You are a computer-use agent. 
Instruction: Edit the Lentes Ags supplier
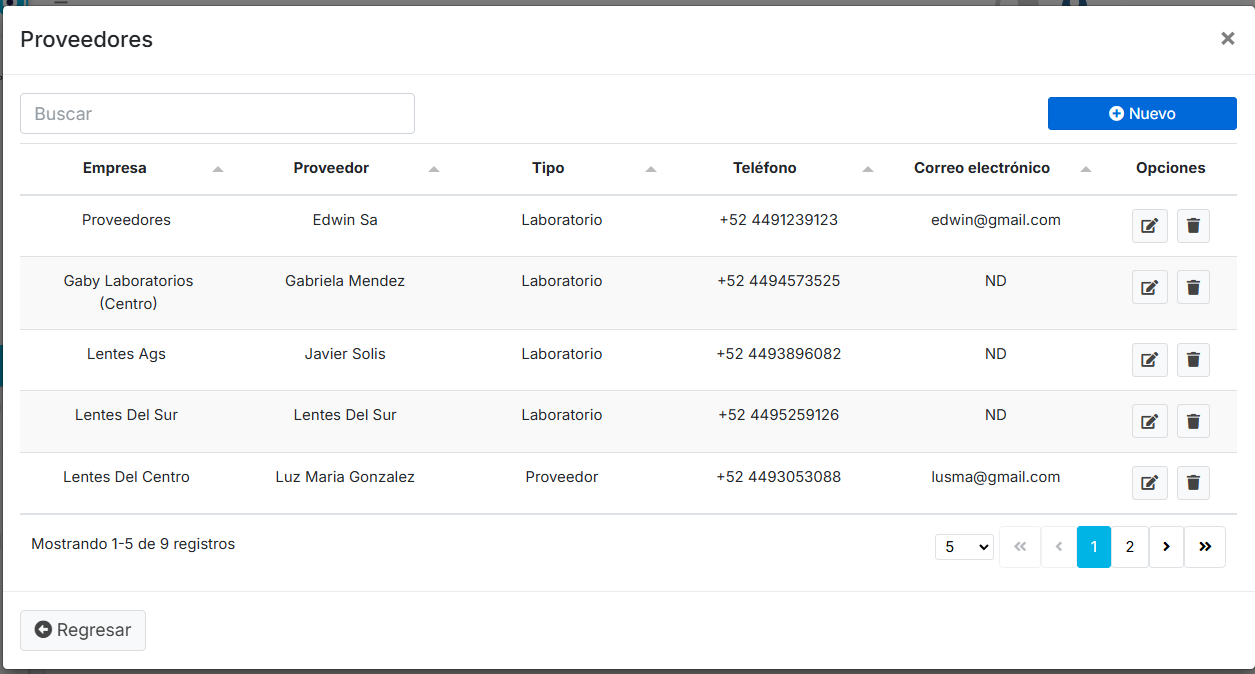1149,360
